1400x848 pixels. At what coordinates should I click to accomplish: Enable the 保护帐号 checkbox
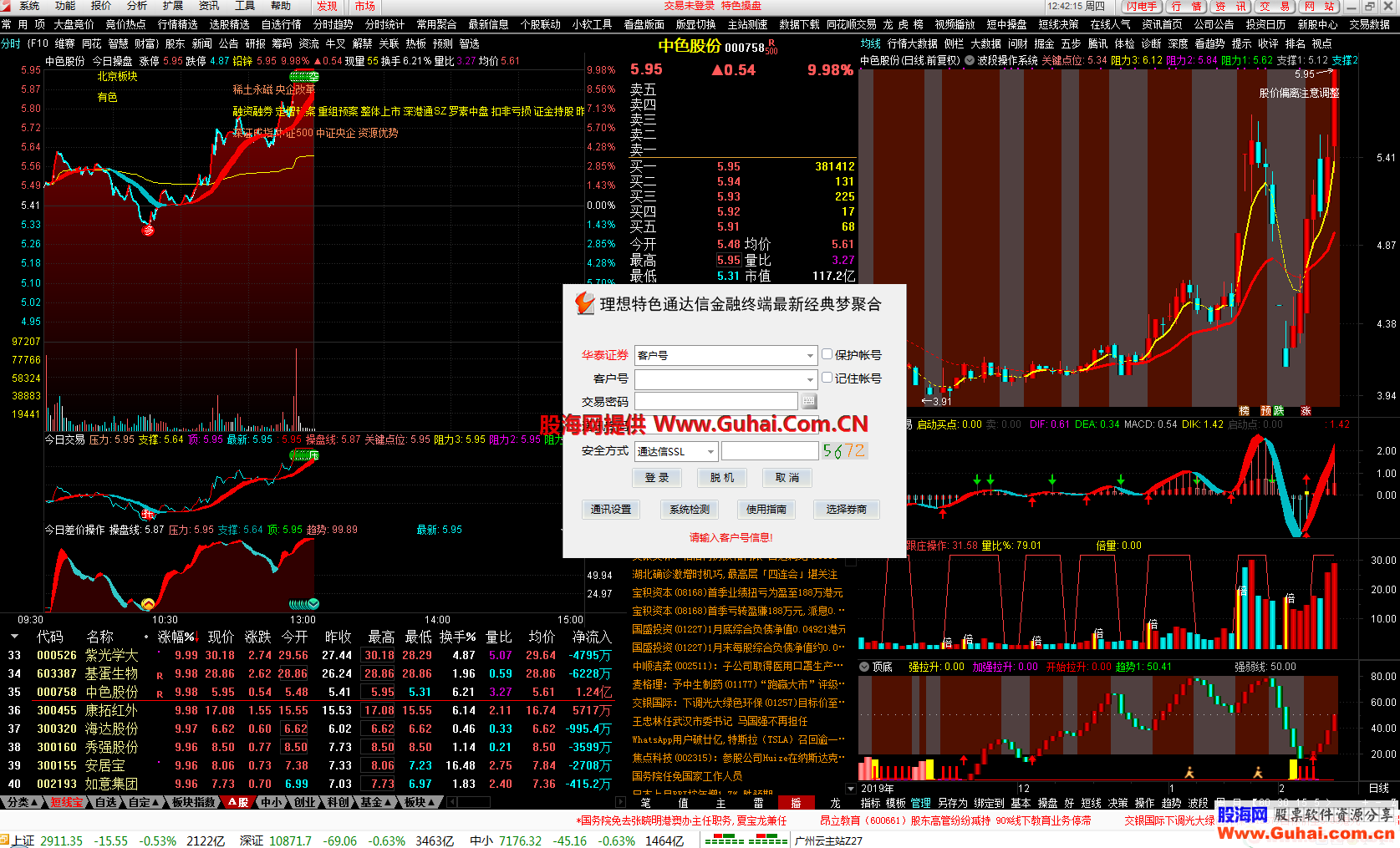[827, 354]
